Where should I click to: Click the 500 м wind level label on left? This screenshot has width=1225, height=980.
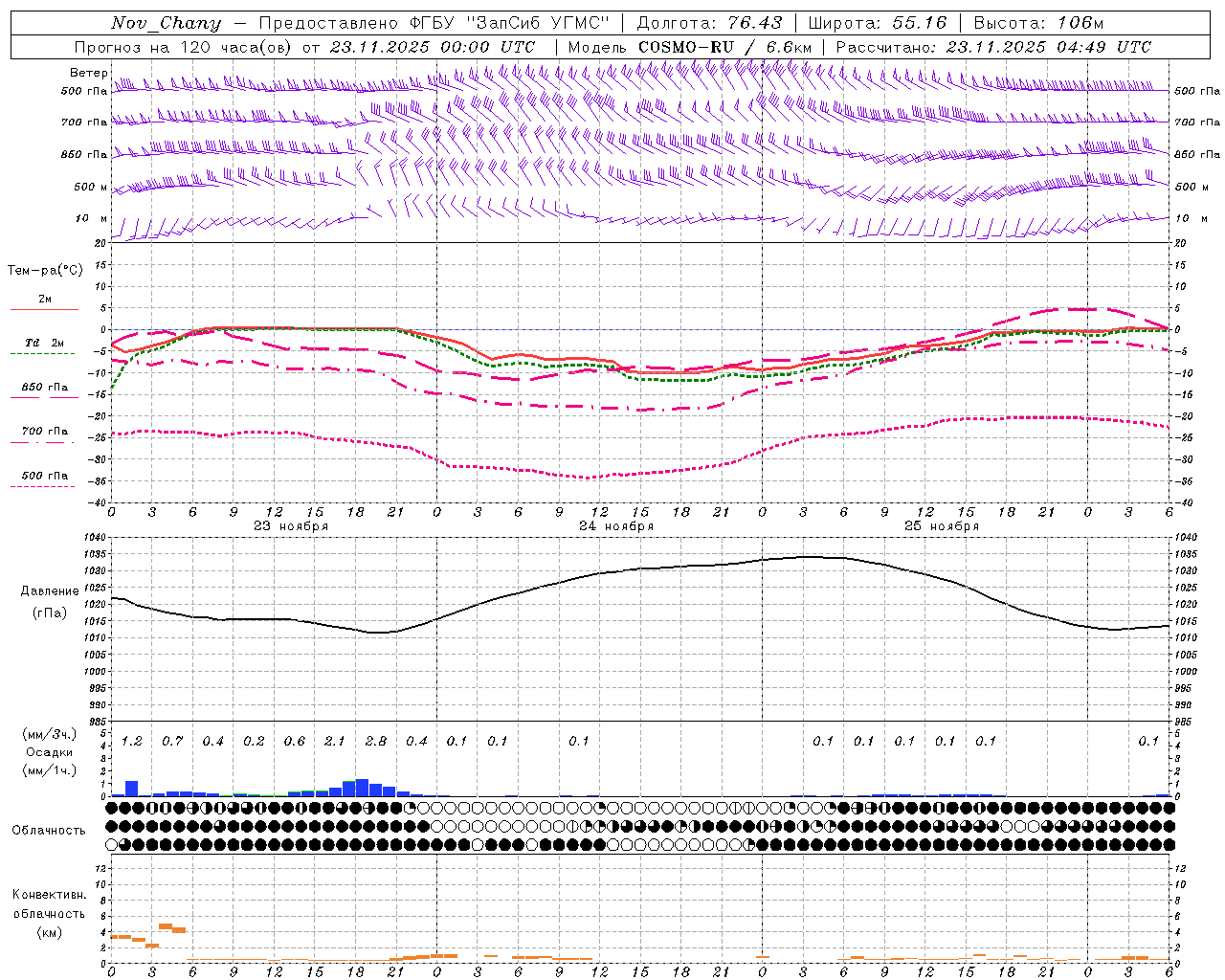pos(91,187)
